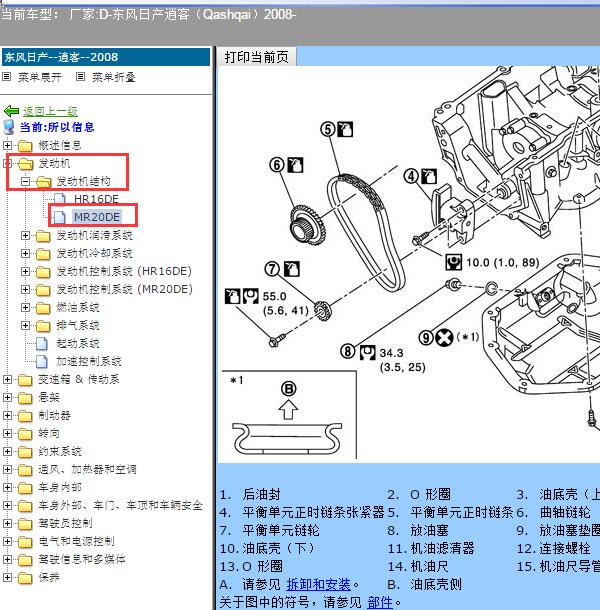This screenshot has height=610, width=600.
Task: Expand the 转向 tree node
Action: tap(7, 433)
